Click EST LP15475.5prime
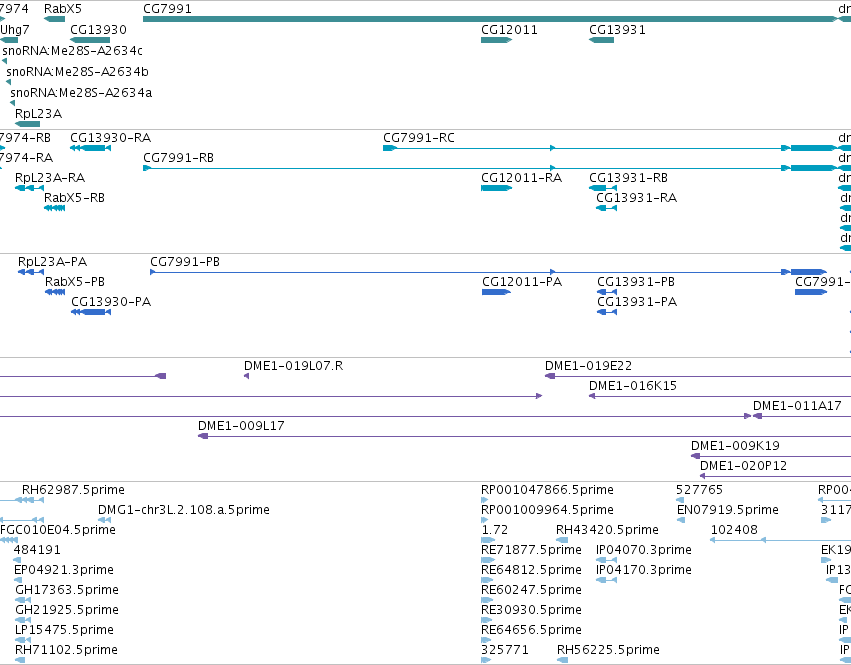The image size is (851, 665). (23, 640)
